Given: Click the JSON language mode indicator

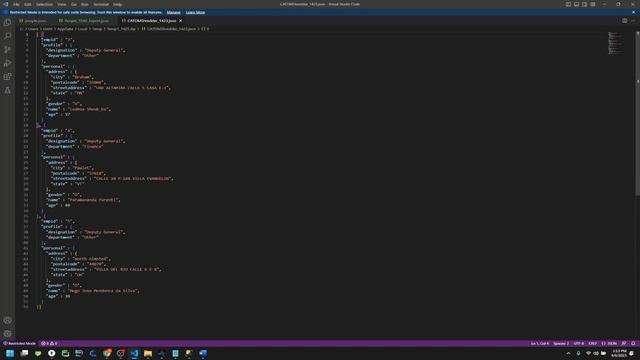Looking at the screenshot, I should tap(609, 343).
